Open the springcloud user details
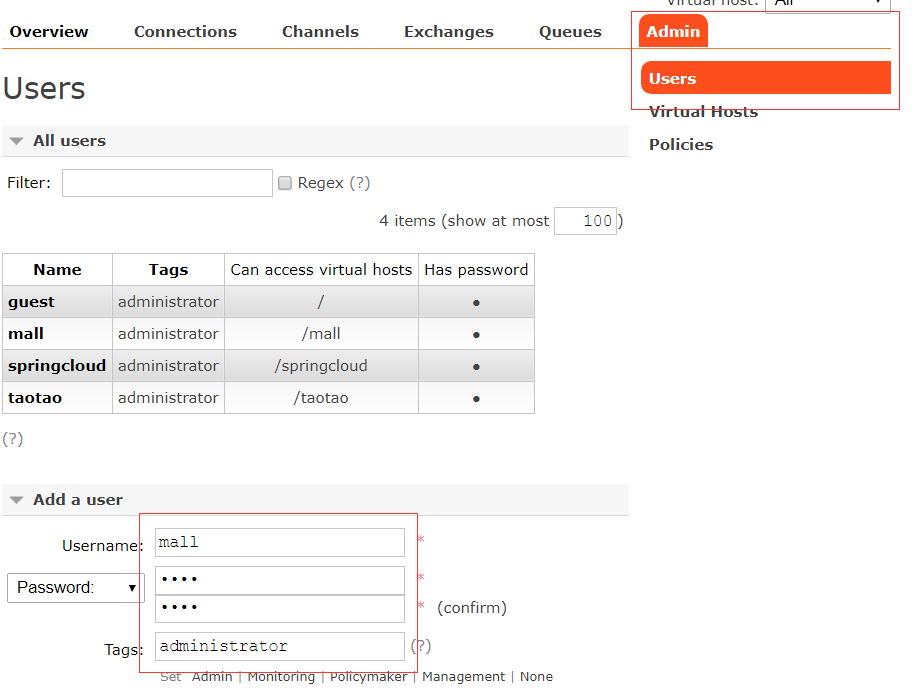The height and width of the screenshot is (694, 912). click(x=57, y=366)
